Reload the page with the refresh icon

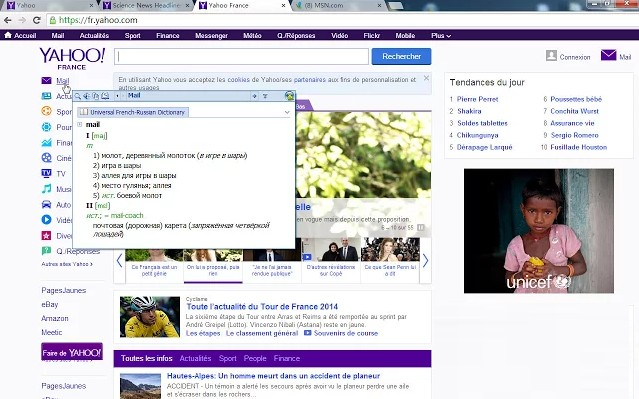(37, 20)
